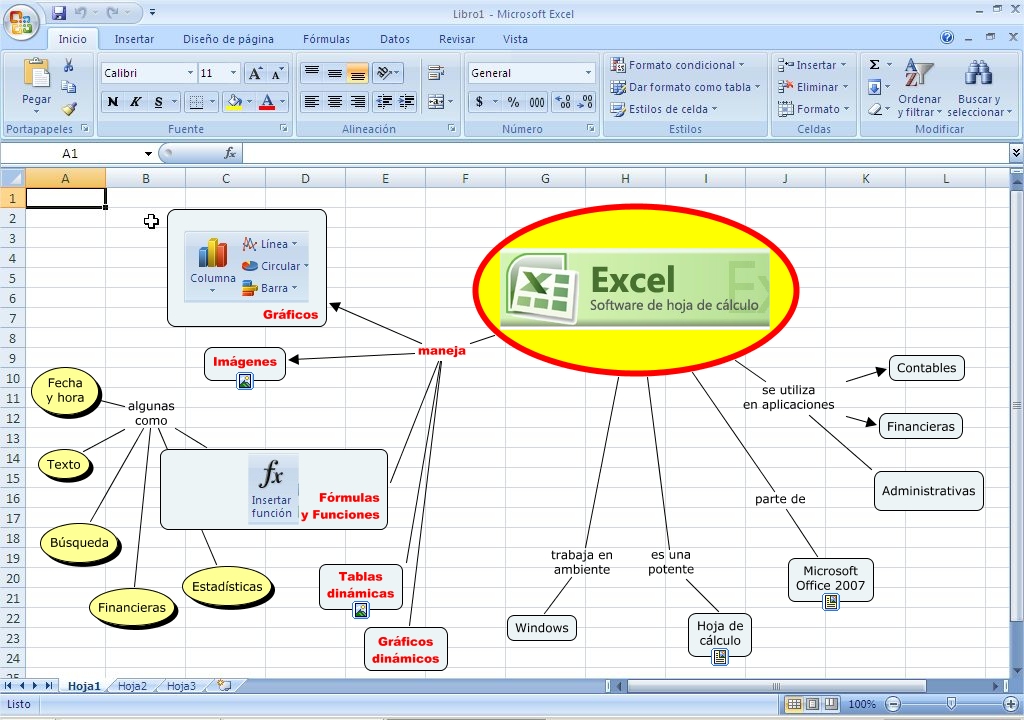The width and height of the screenshot is (1024, 720).
Task: Open Excel Help with the question mark icon
Action: (947, 37)
